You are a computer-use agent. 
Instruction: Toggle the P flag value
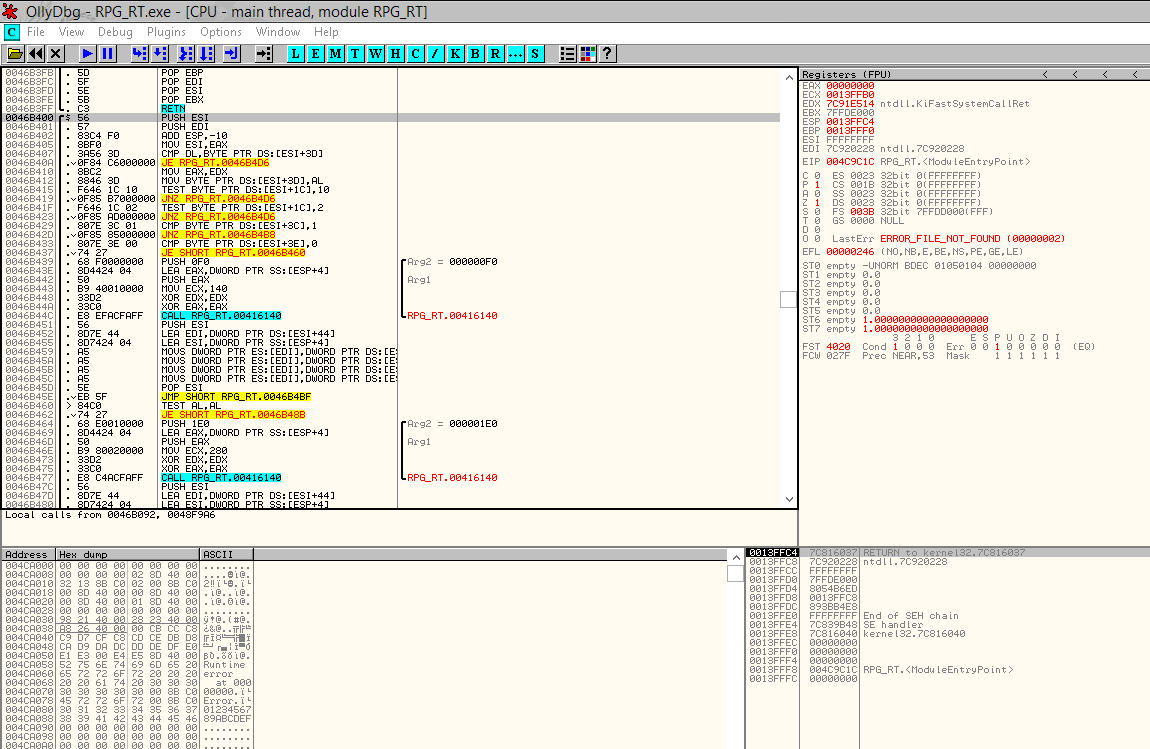(x=817, y=185)
